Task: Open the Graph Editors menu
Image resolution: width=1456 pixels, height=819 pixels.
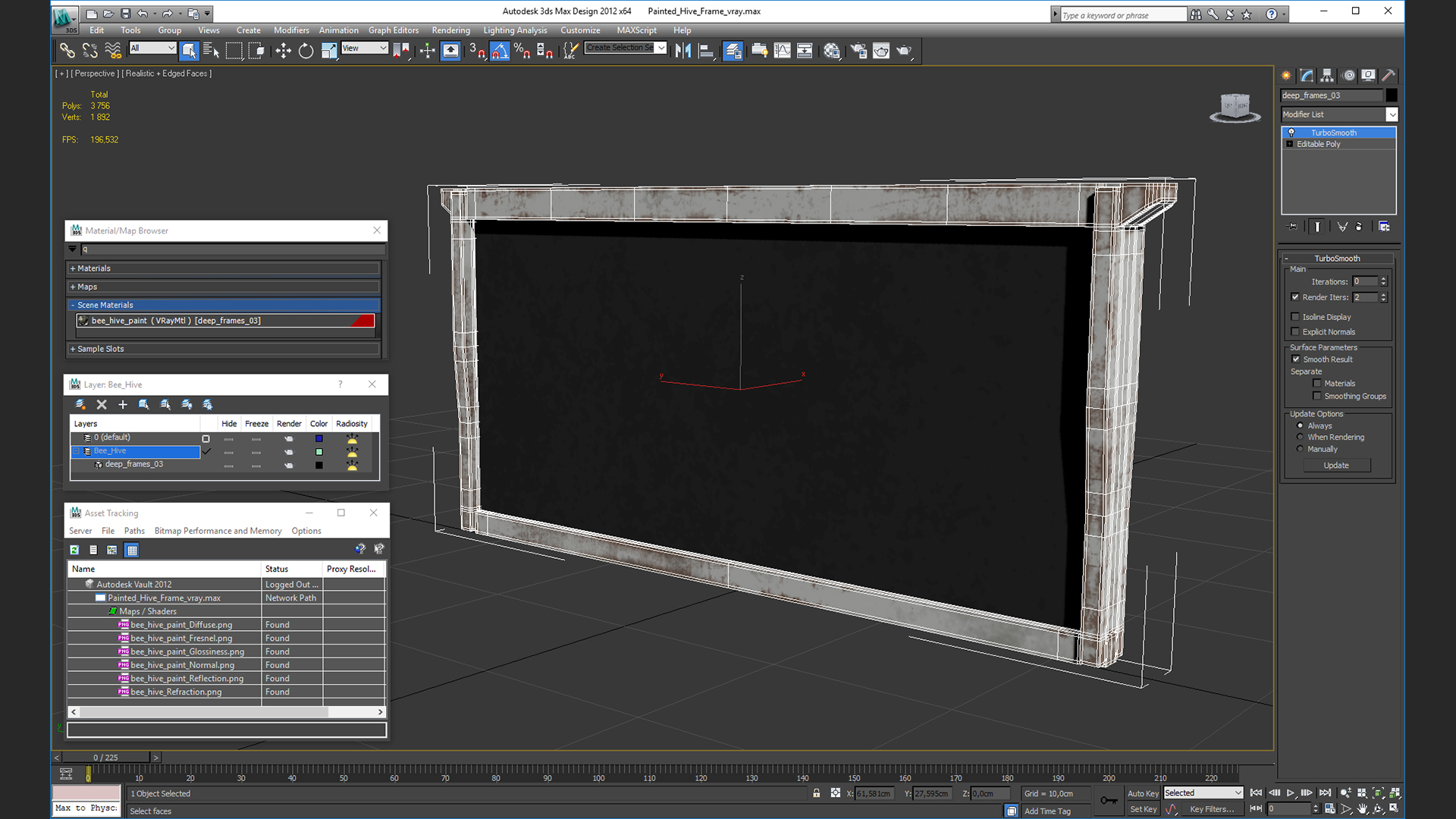Action: [x=394, y=30]
